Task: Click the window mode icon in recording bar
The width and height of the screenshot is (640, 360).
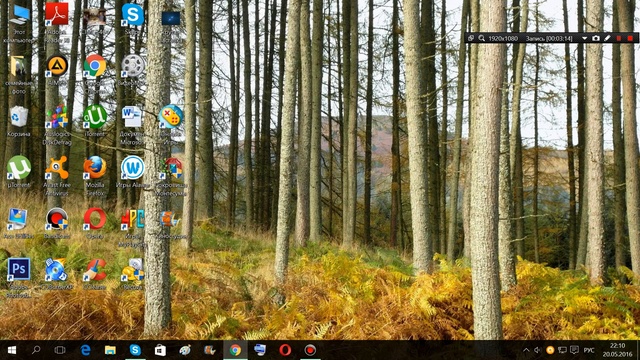Action: [471, 38]
